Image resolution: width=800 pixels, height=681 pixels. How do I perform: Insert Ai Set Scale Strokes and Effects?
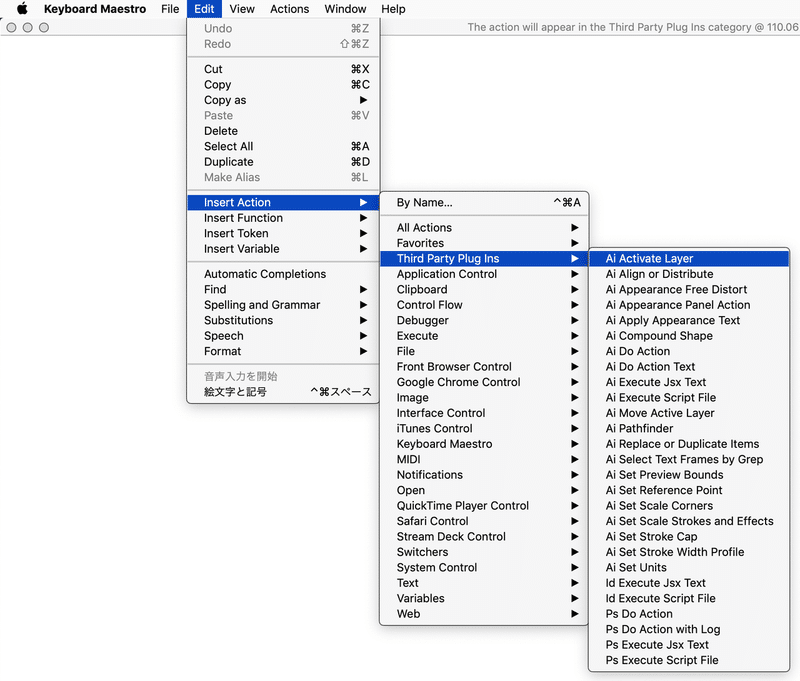[689, 521]
